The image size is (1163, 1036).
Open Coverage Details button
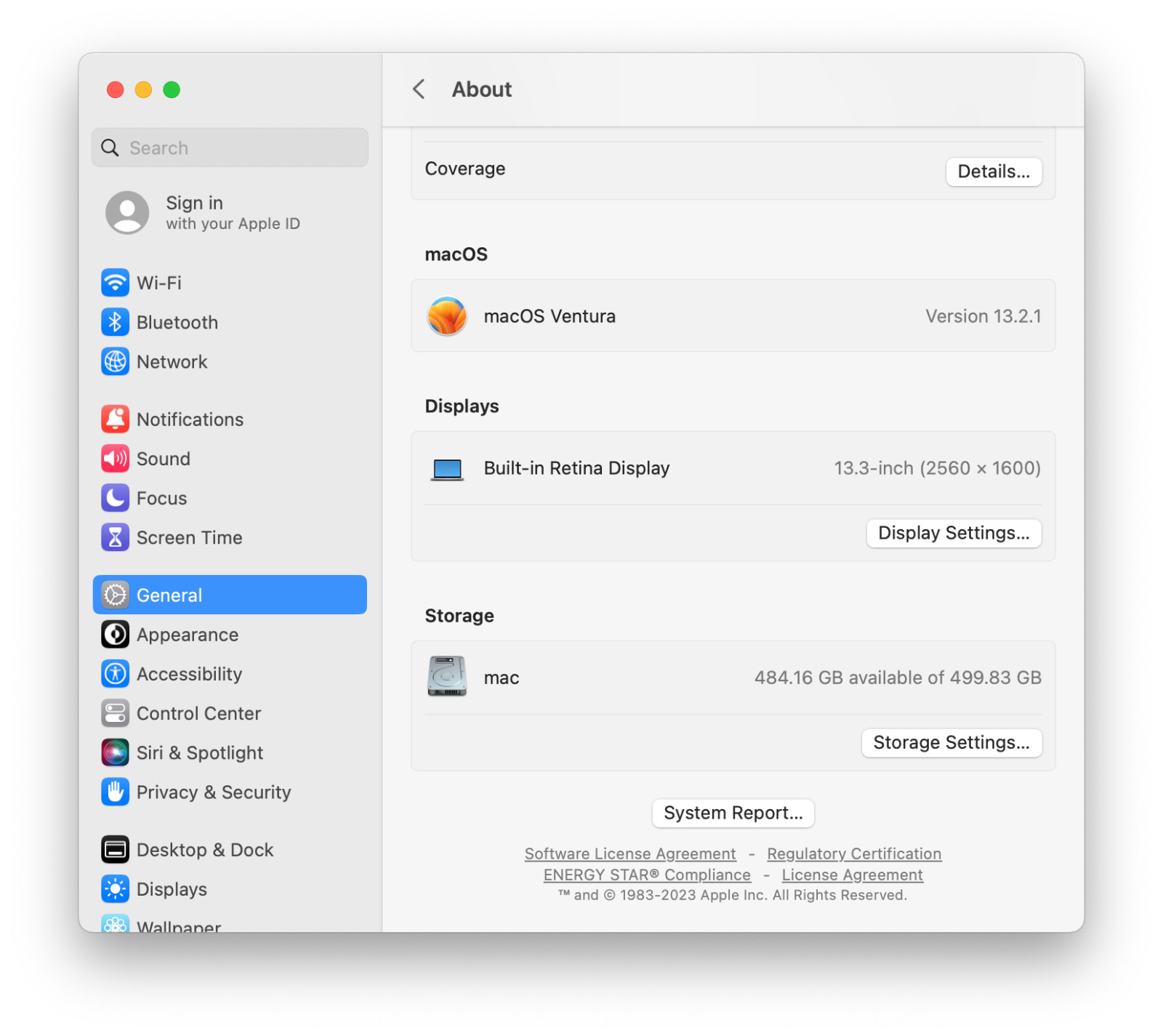(x=994, y=172)
